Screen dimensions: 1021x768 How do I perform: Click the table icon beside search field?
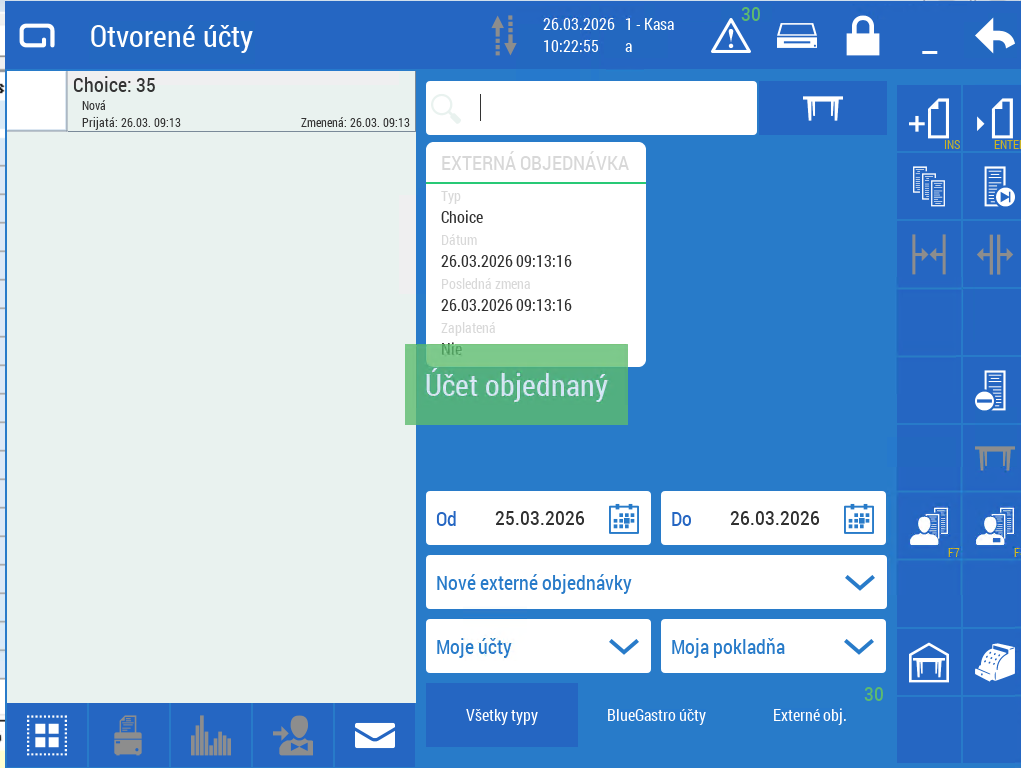[822, 108]
